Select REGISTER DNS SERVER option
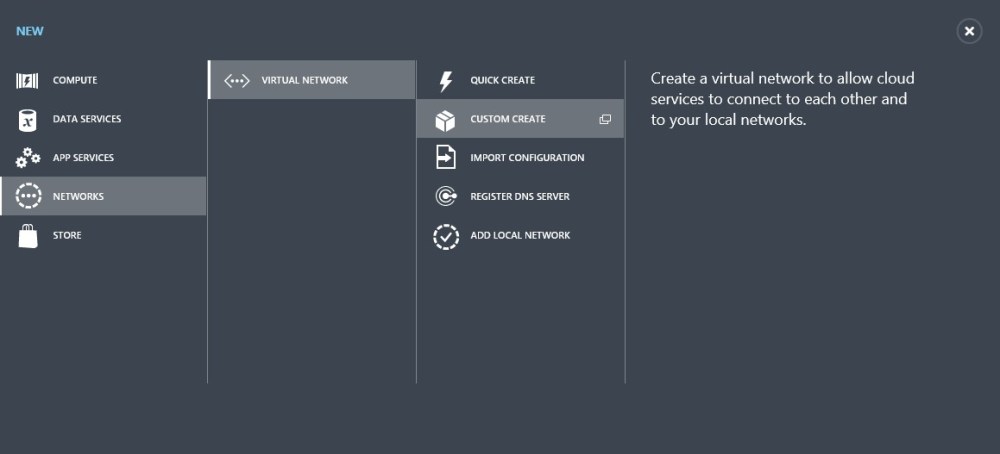The image size is (1000, 454). (520, 196)
